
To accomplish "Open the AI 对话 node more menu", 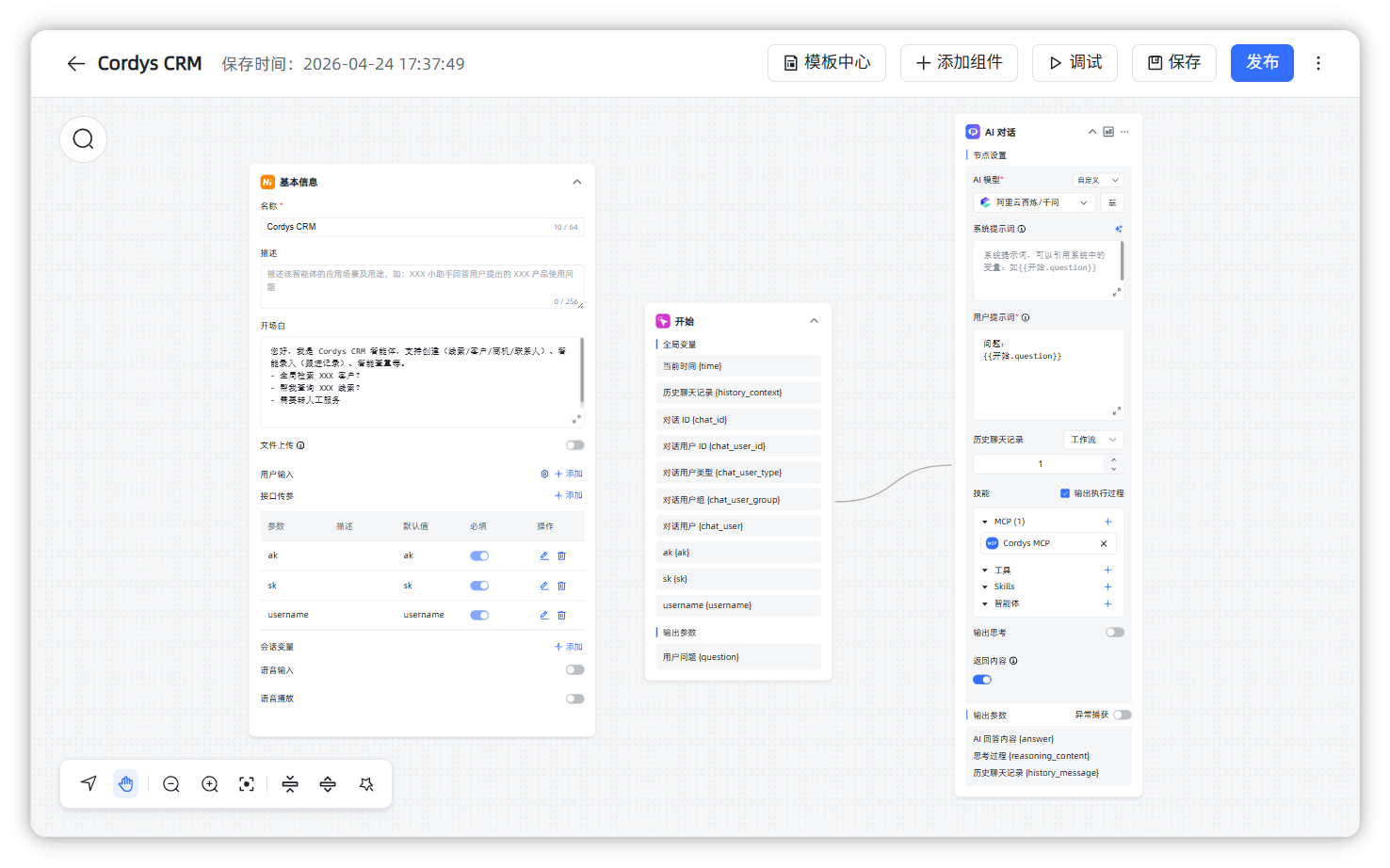I will (x=1124, y=132).
